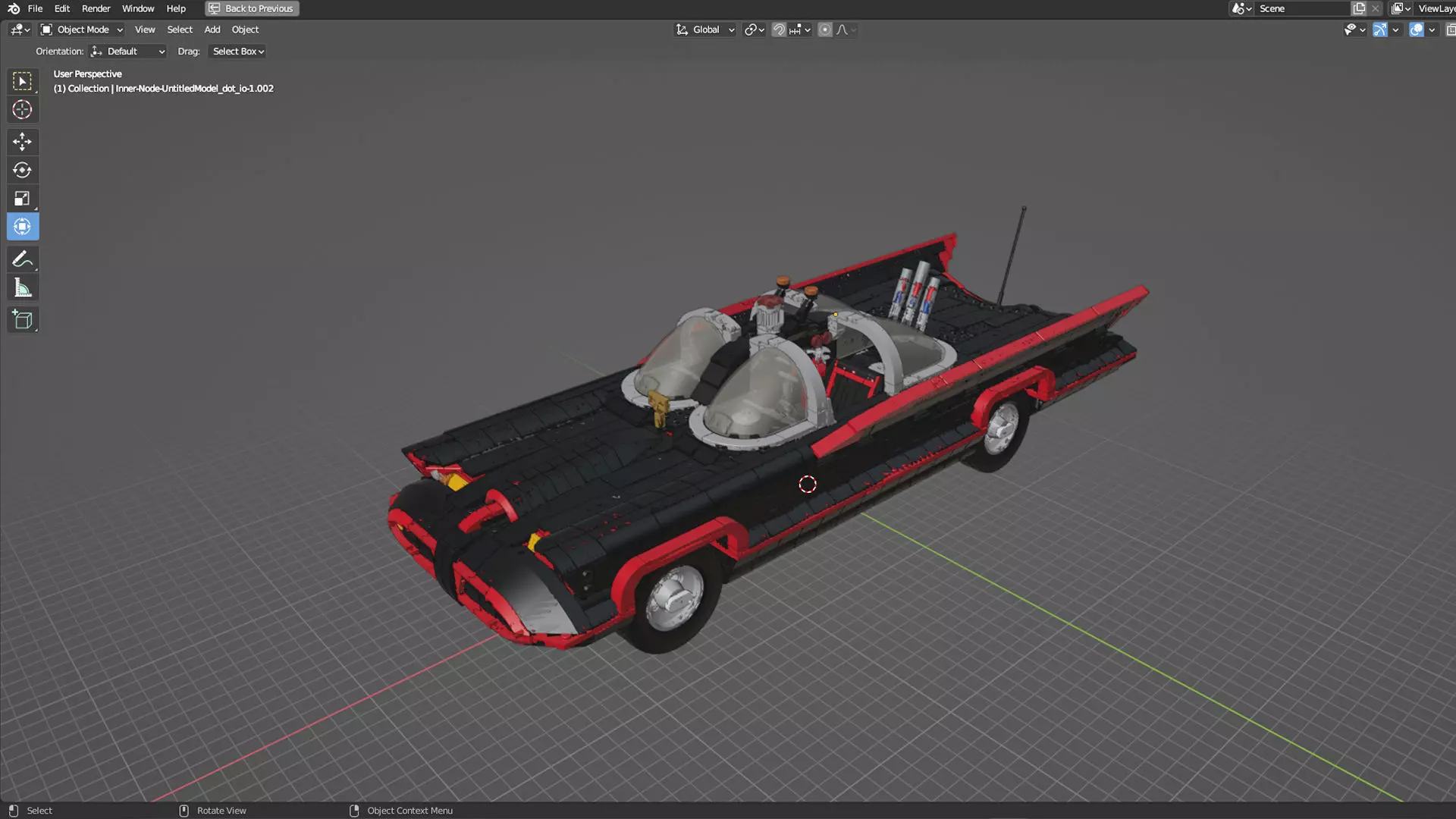Viewport: 1456px width, 819px height.
Task: Click the Scene name field
Action: 1301,8
